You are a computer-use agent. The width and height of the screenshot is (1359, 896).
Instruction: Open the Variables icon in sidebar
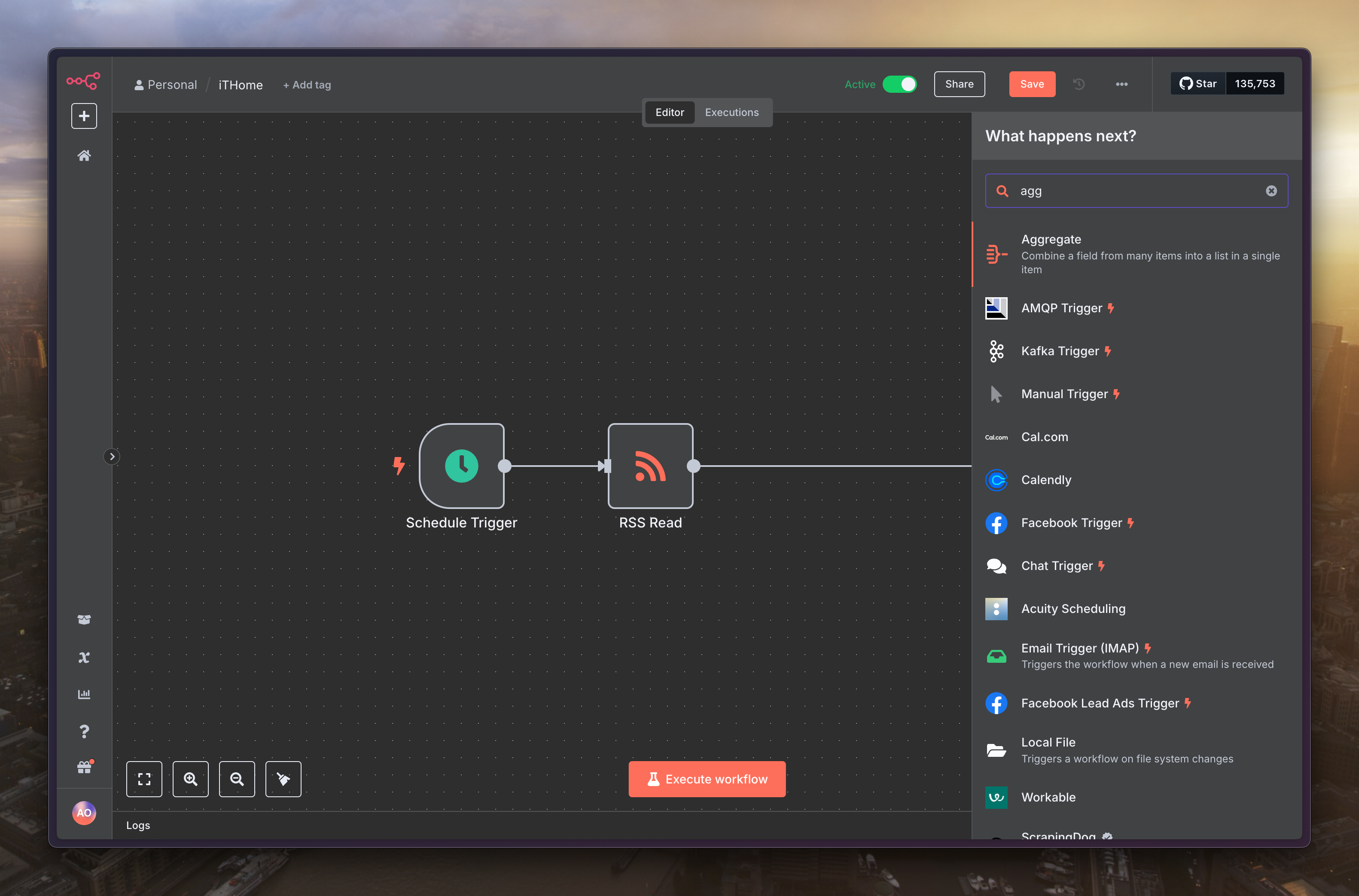[84, 657]
